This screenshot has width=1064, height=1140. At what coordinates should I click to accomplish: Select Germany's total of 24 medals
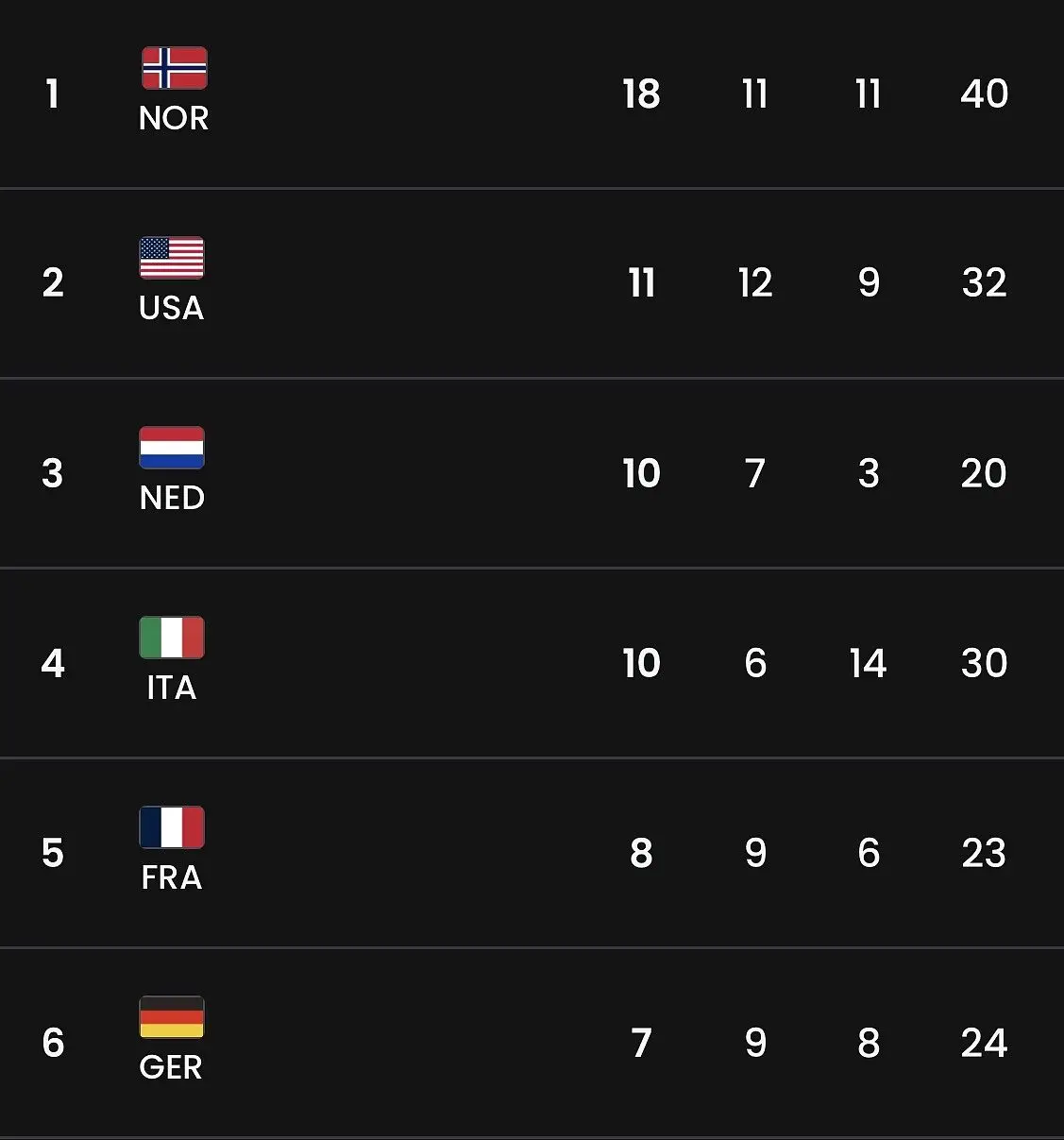click(984, 1043)
